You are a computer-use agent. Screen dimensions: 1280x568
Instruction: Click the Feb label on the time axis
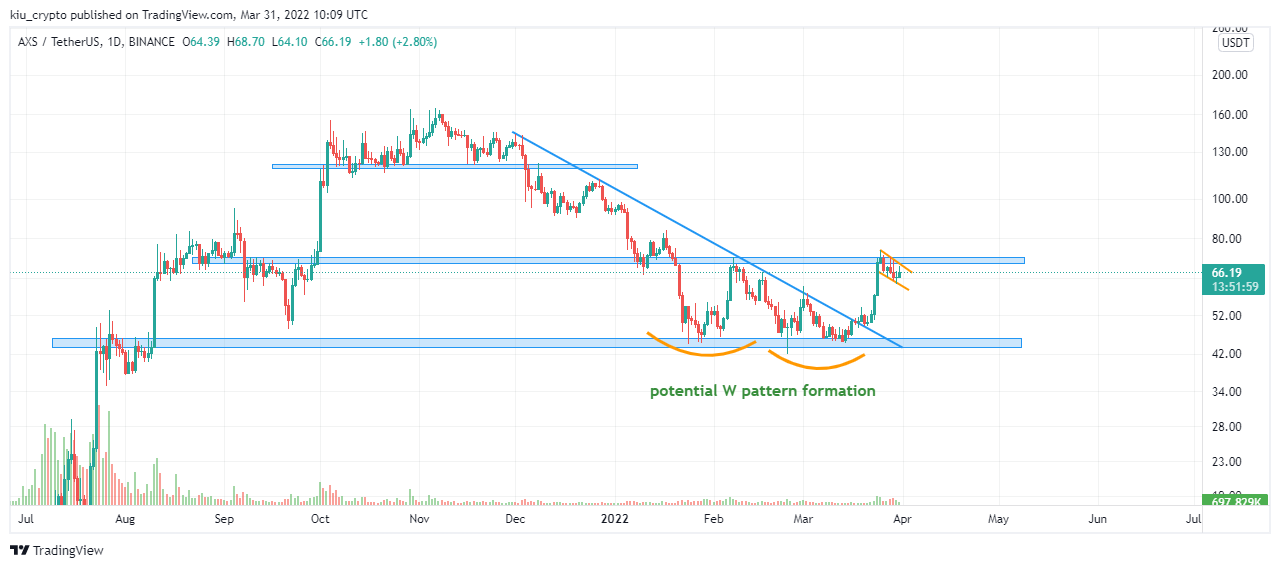pos(713,520)
